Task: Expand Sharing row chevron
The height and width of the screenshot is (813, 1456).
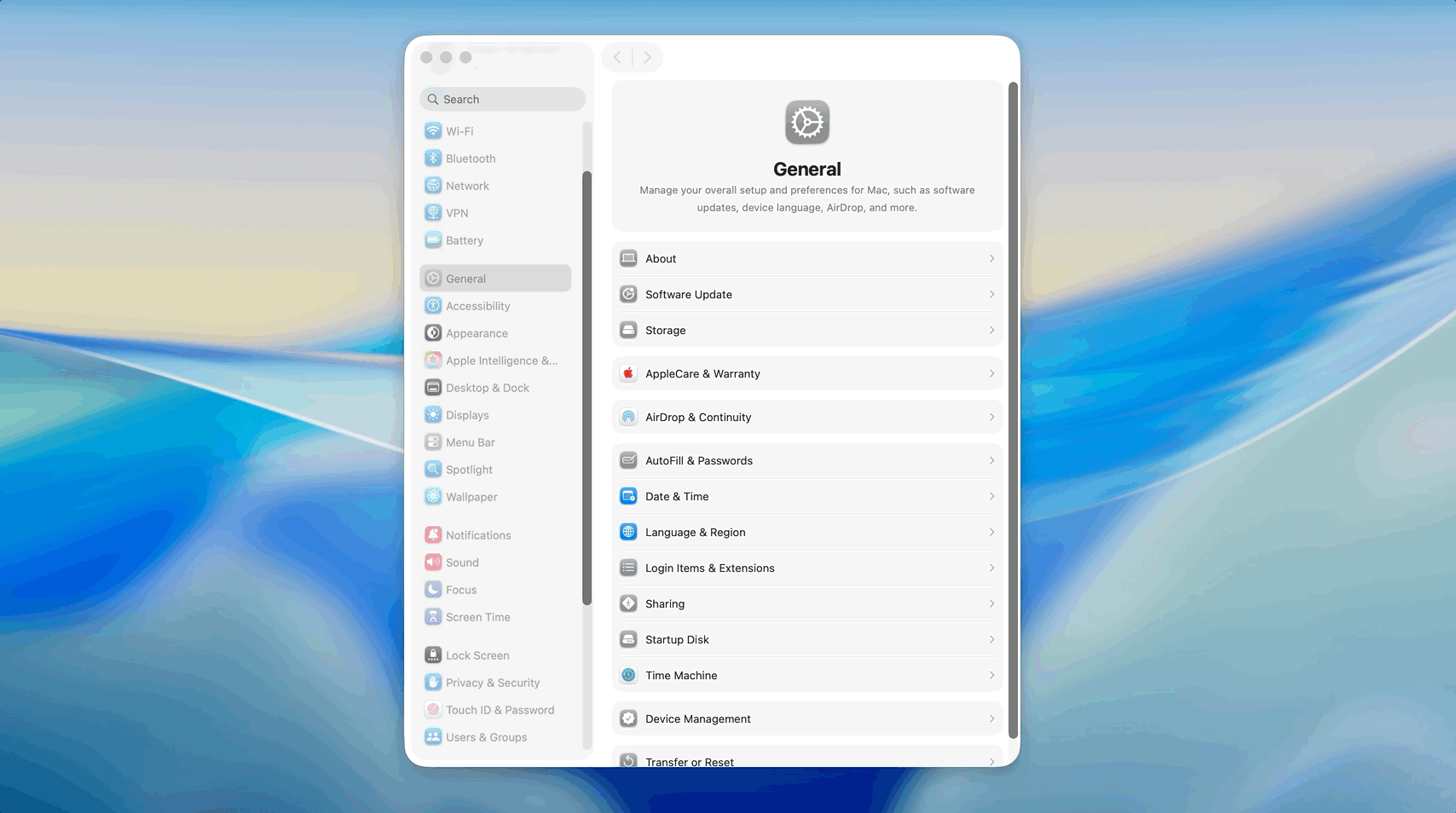Action: click(x=991, y=603)
